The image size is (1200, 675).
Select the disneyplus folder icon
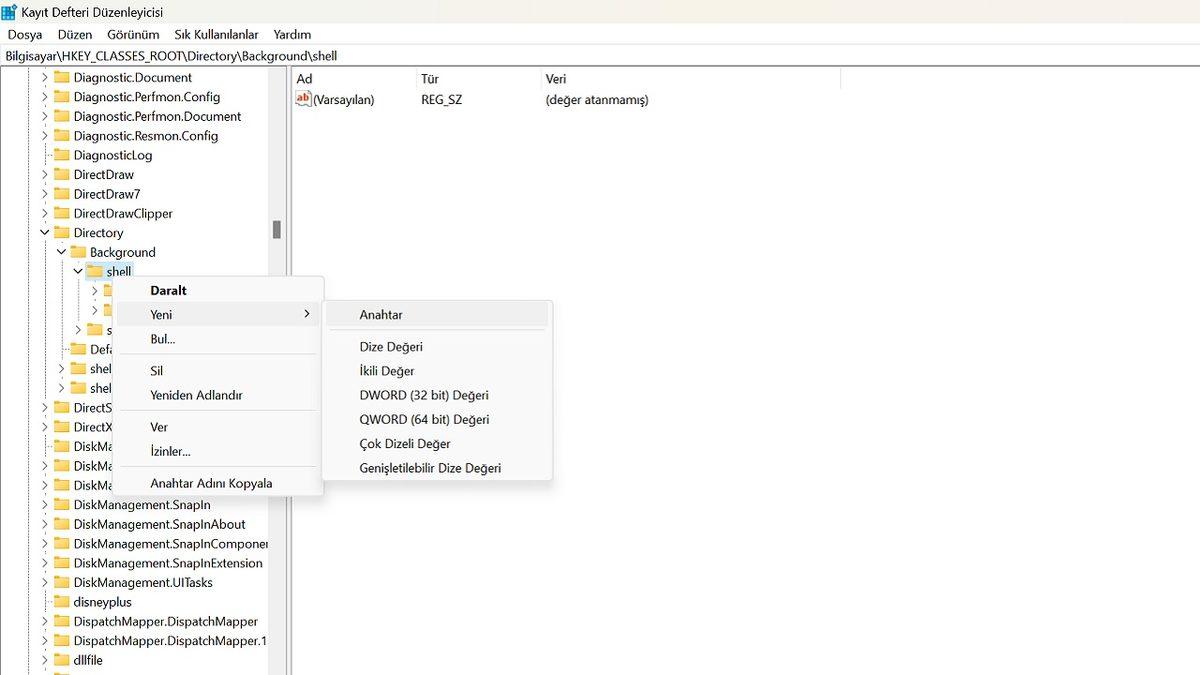click(61, 602)
